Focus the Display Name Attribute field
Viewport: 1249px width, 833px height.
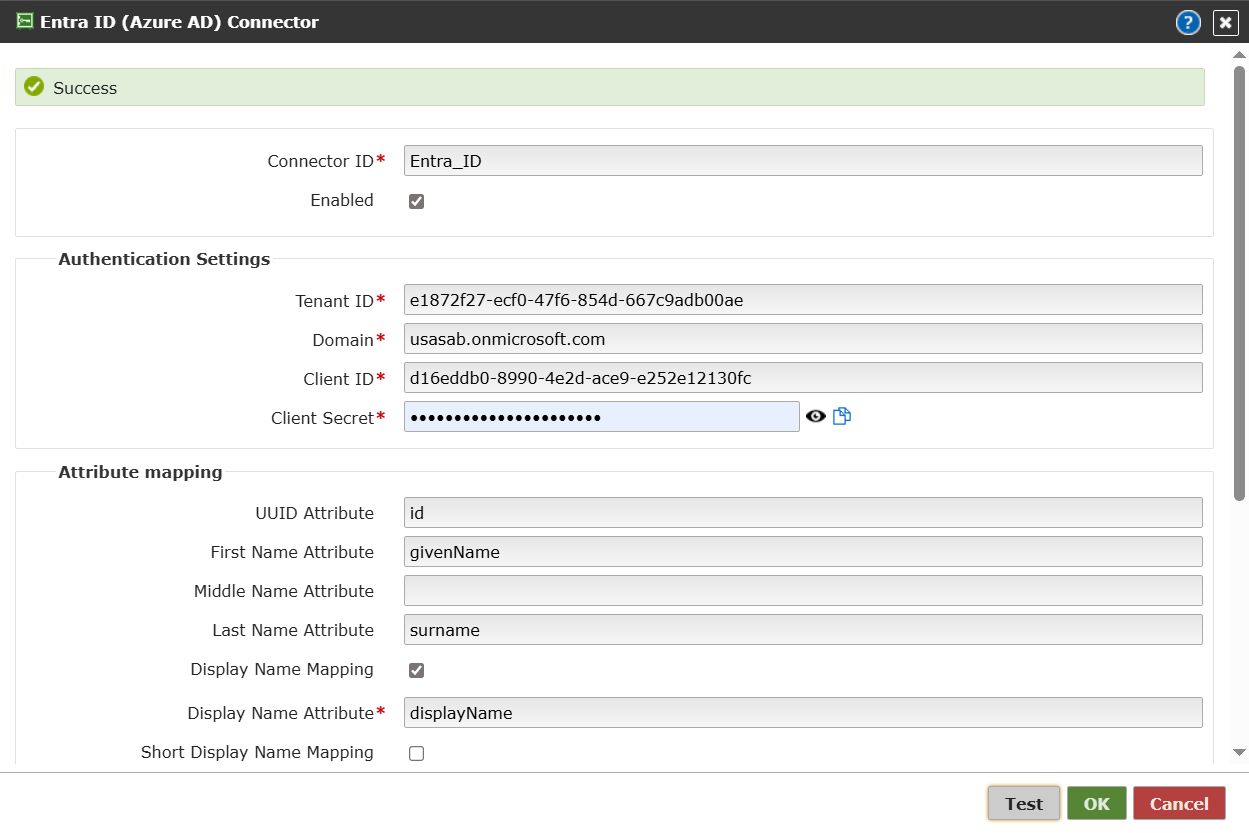(802, 713)
